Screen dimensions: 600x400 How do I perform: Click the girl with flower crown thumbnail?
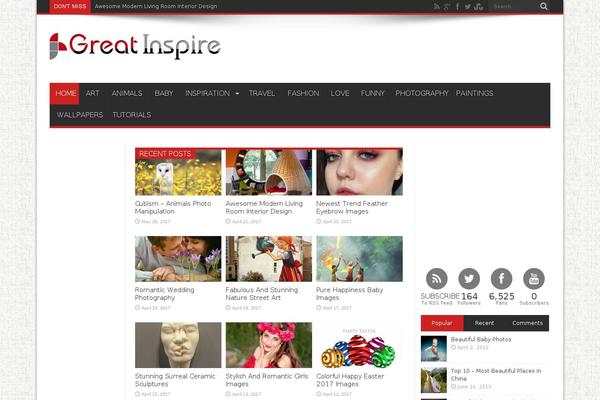(x=269, y=345)
